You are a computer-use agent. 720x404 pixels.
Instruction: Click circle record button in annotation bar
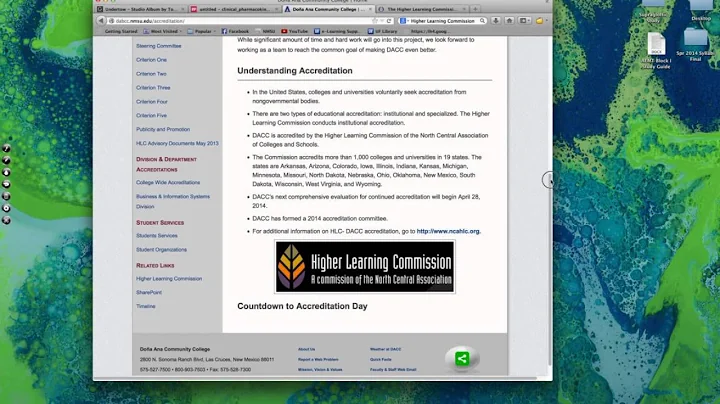pos(6,208)
